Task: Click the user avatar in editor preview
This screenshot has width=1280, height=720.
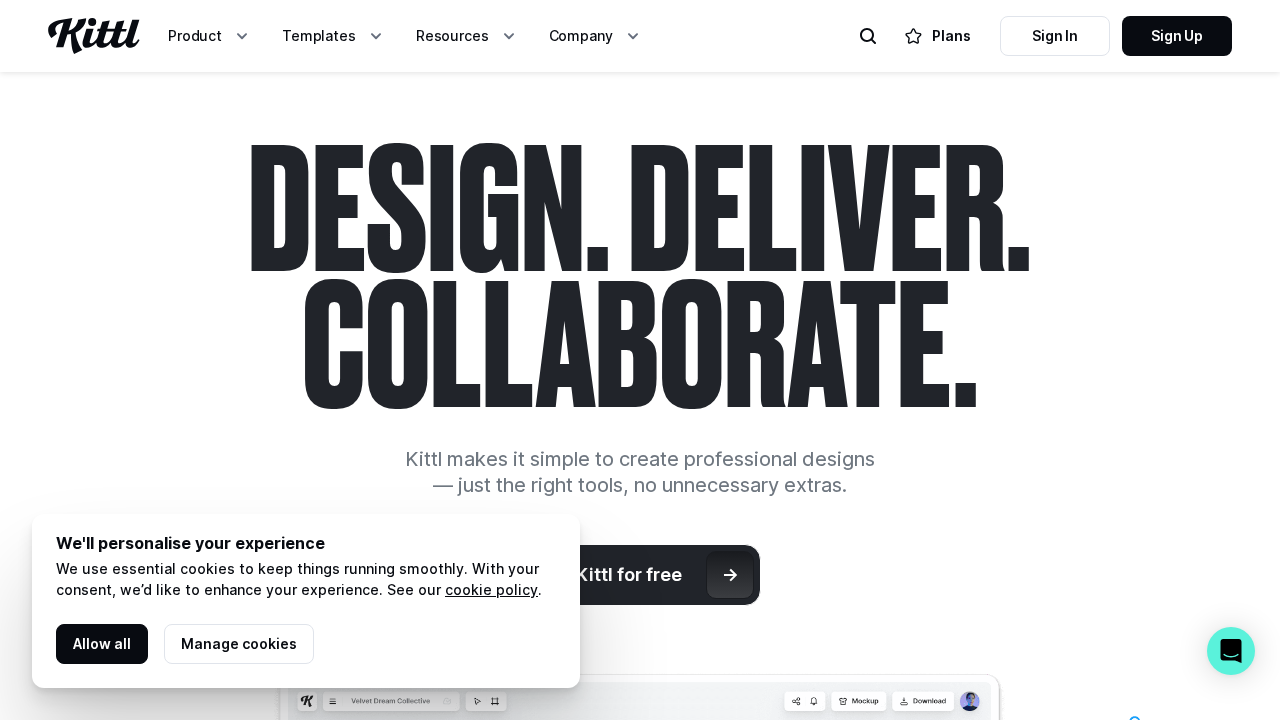Action: pos(969,701)
